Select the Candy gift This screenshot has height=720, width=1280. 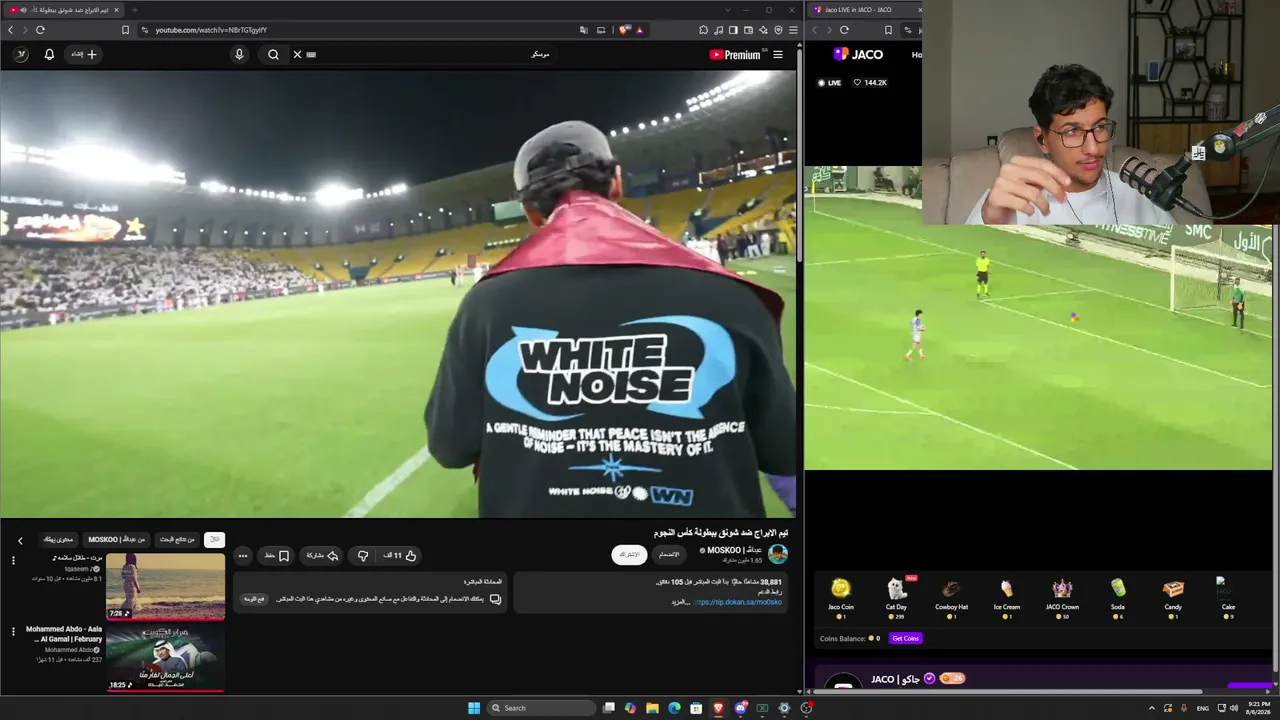coord(1173,598)
